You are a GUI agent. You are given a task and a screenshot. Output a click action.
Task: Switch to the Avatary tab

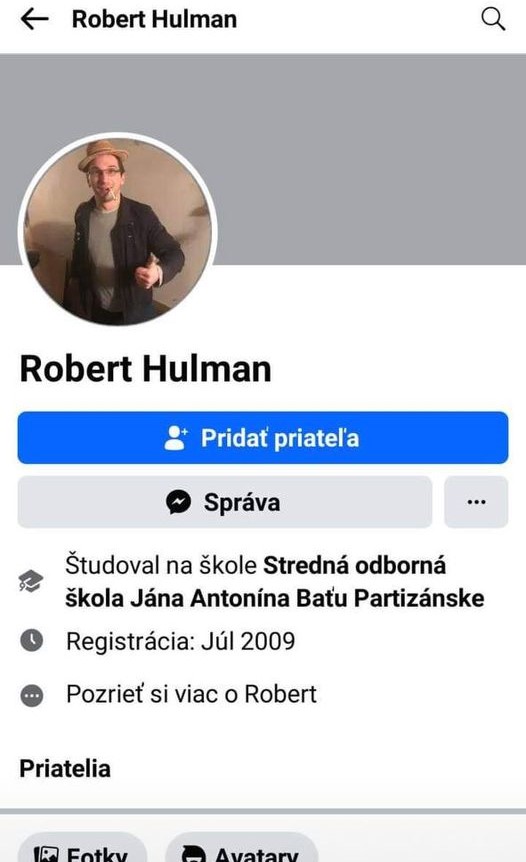[242, 847]
